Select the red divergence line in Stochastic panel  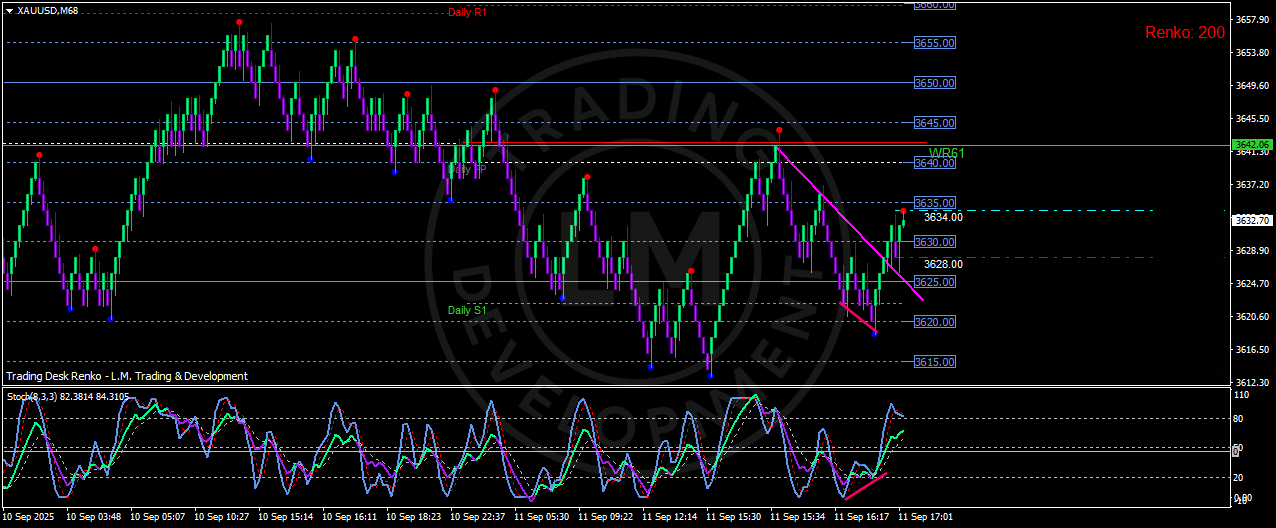[866, 485]
